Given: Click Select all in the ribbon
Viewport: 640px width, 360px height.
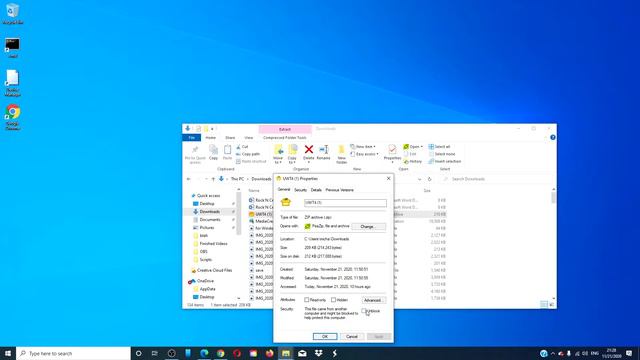Looking at the screenshot, I should [x=440, y=147].
